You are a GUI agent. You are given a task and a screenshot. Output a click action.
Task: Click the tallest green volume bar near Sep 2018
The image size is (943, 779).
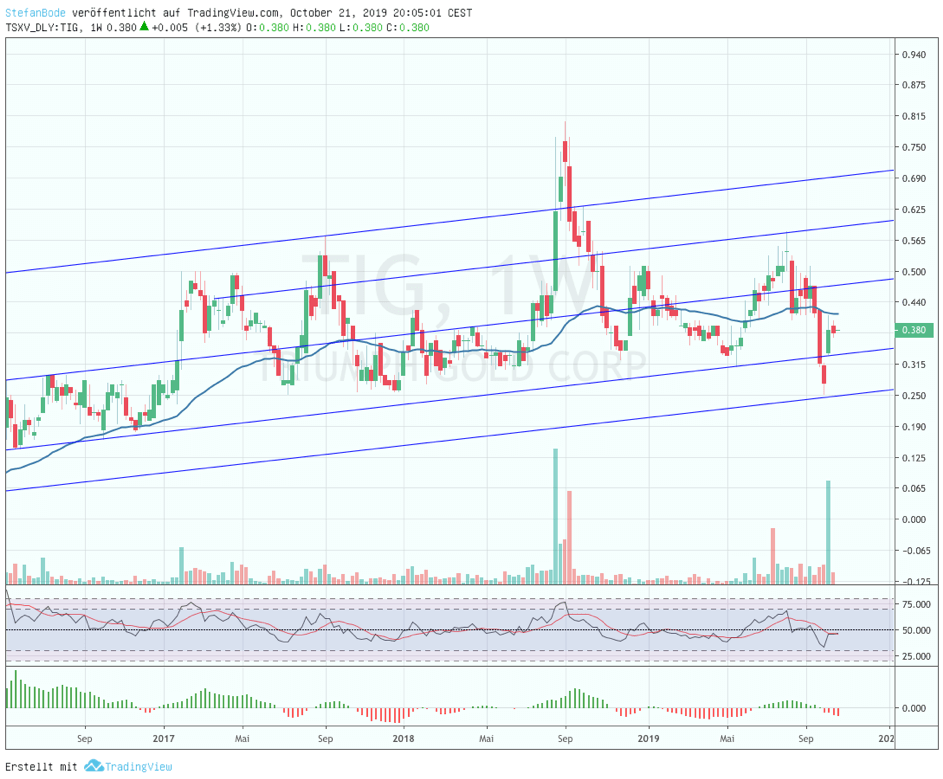pyautogui.click(x=555, y=515)
